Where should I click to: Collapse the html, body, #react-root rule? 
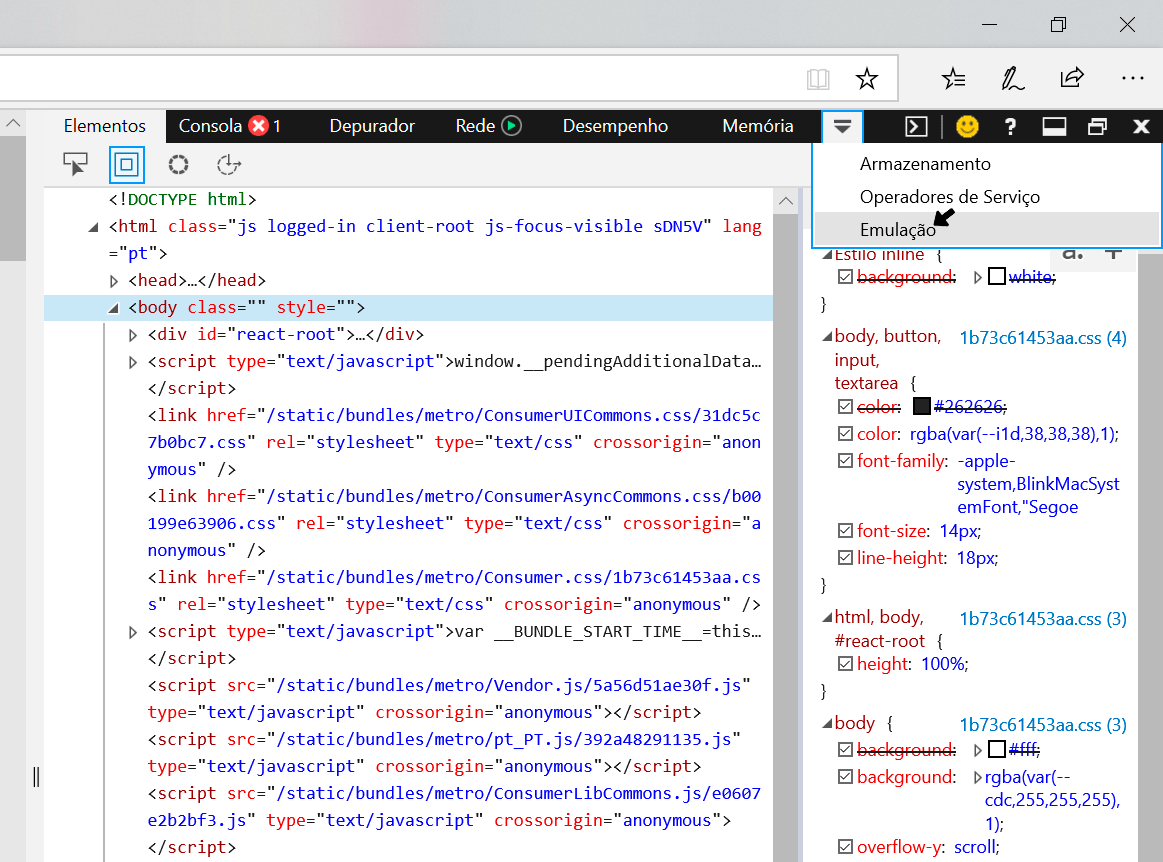click(x=827, y=617)
